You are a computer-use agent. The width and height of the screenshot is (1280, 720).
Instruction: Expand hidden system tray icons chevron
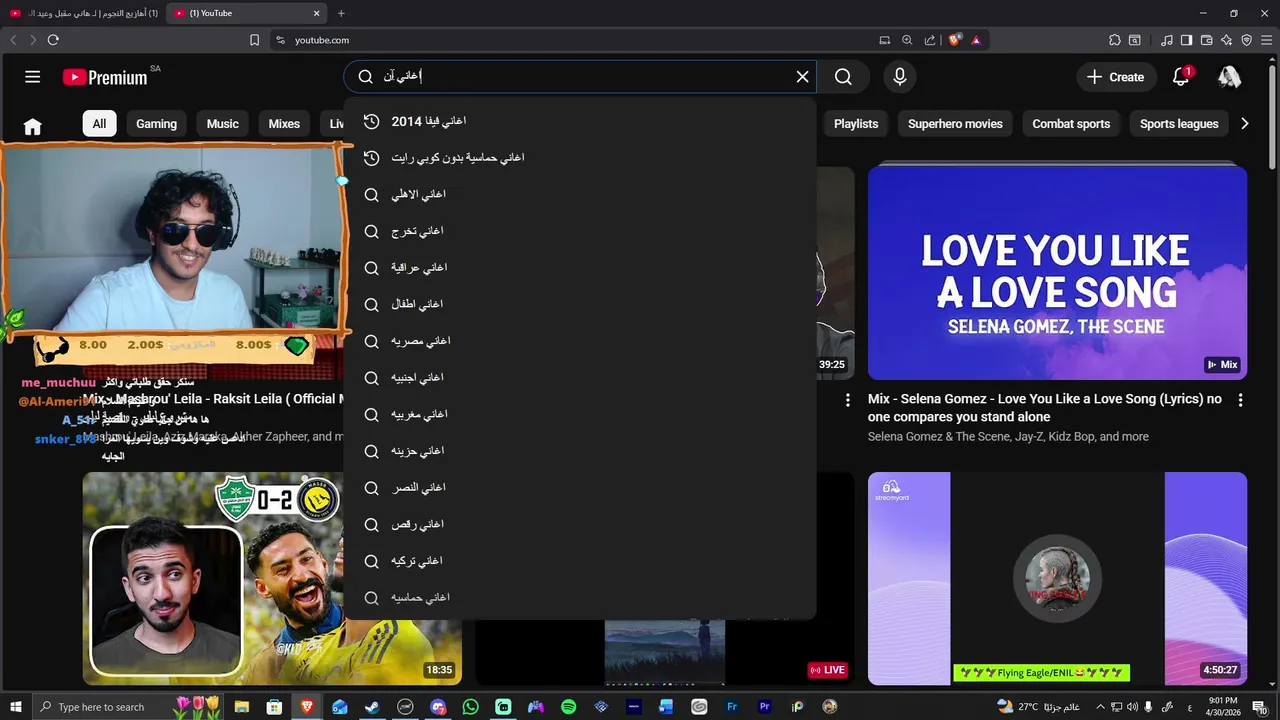(1101, 707)
